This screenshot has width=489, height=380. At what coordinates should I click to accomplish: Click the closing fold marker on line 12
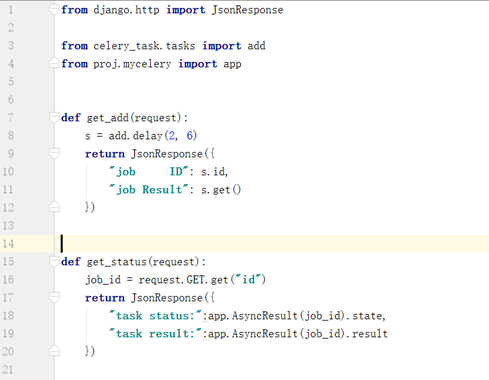pos(54,207)
